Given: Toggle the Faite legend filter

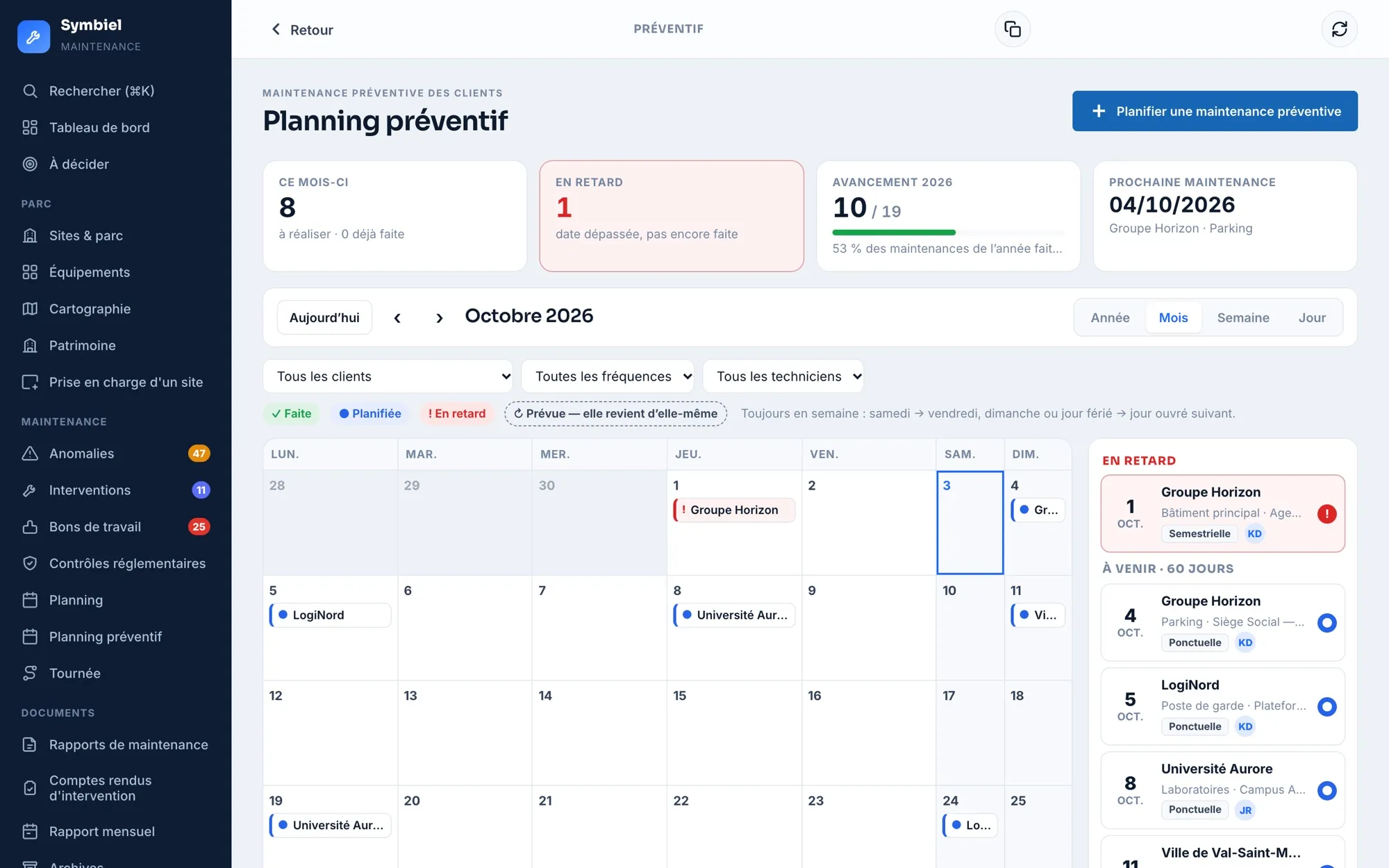Looking at the screenshot, I should pos(292,414).
